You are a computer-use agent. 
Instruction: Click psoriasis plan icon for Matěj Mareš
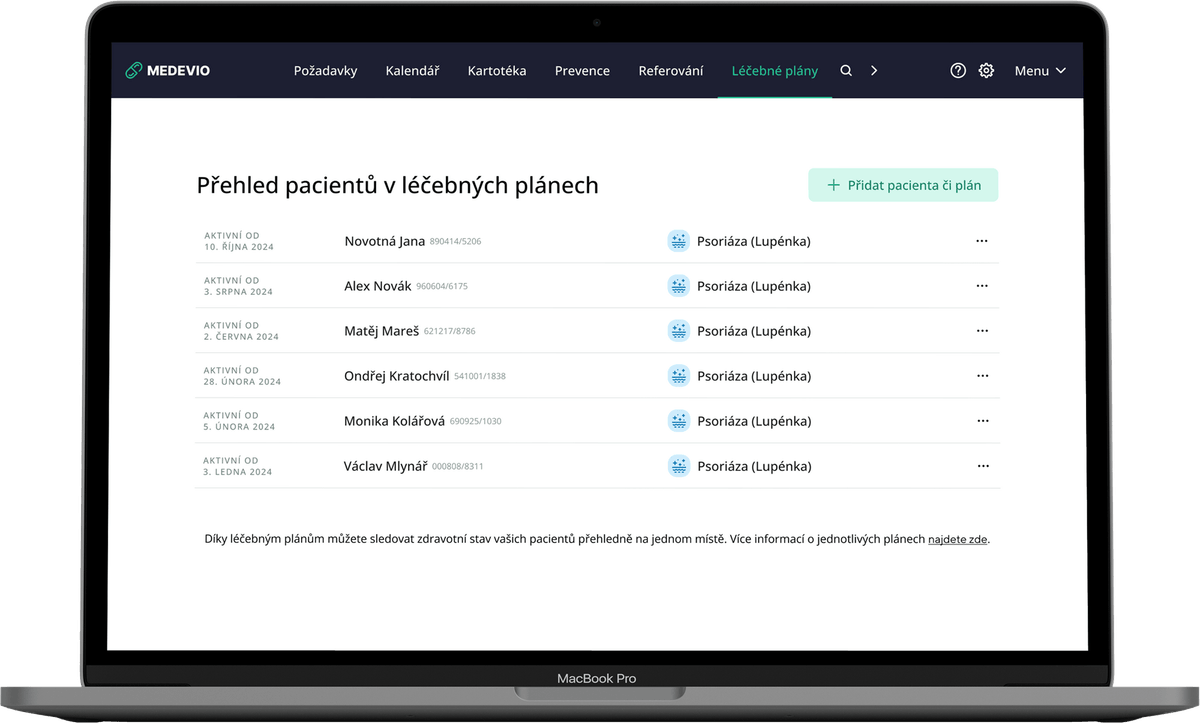[679, 331]
